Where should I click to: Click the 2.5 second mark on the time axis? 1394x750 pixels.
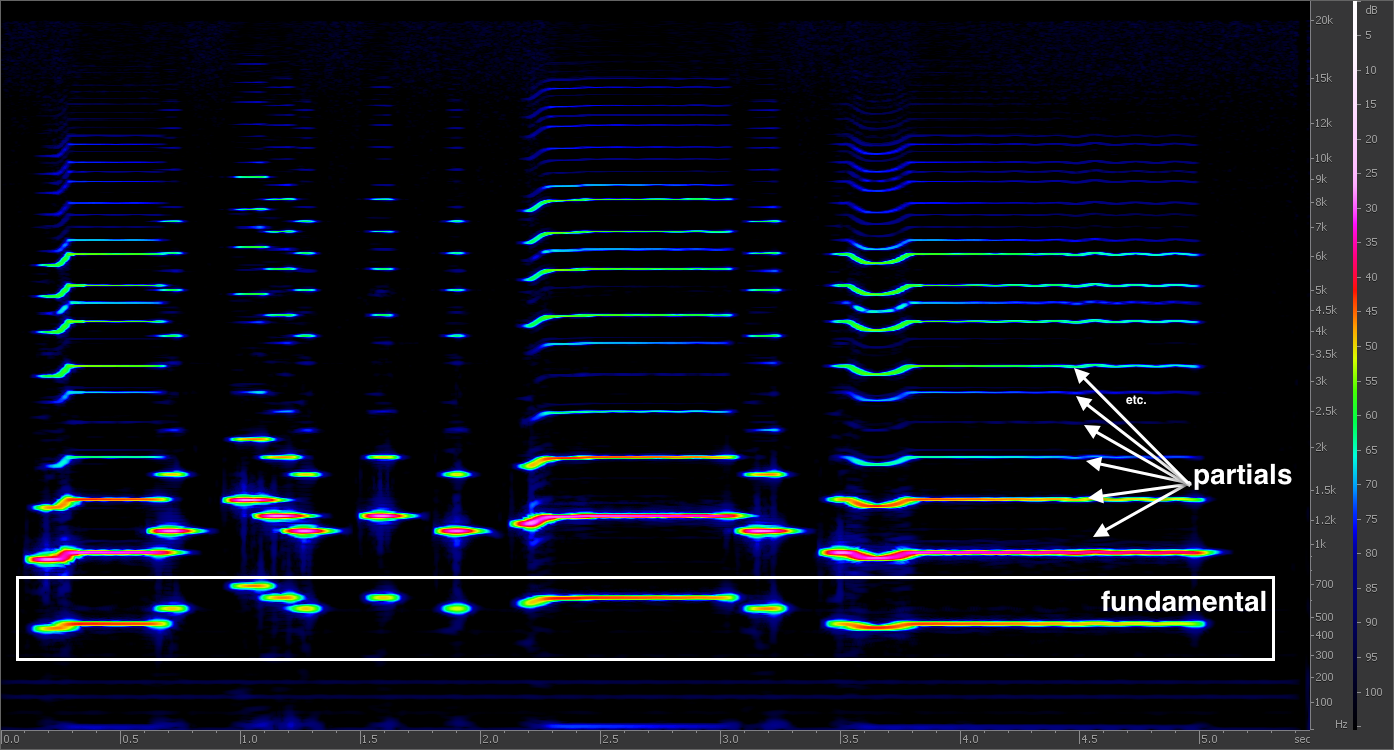[609, 737]
